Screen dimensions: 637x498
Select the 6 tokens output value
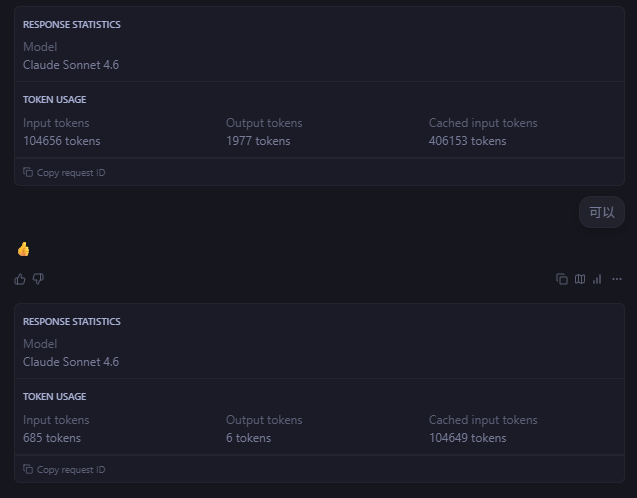246,438
